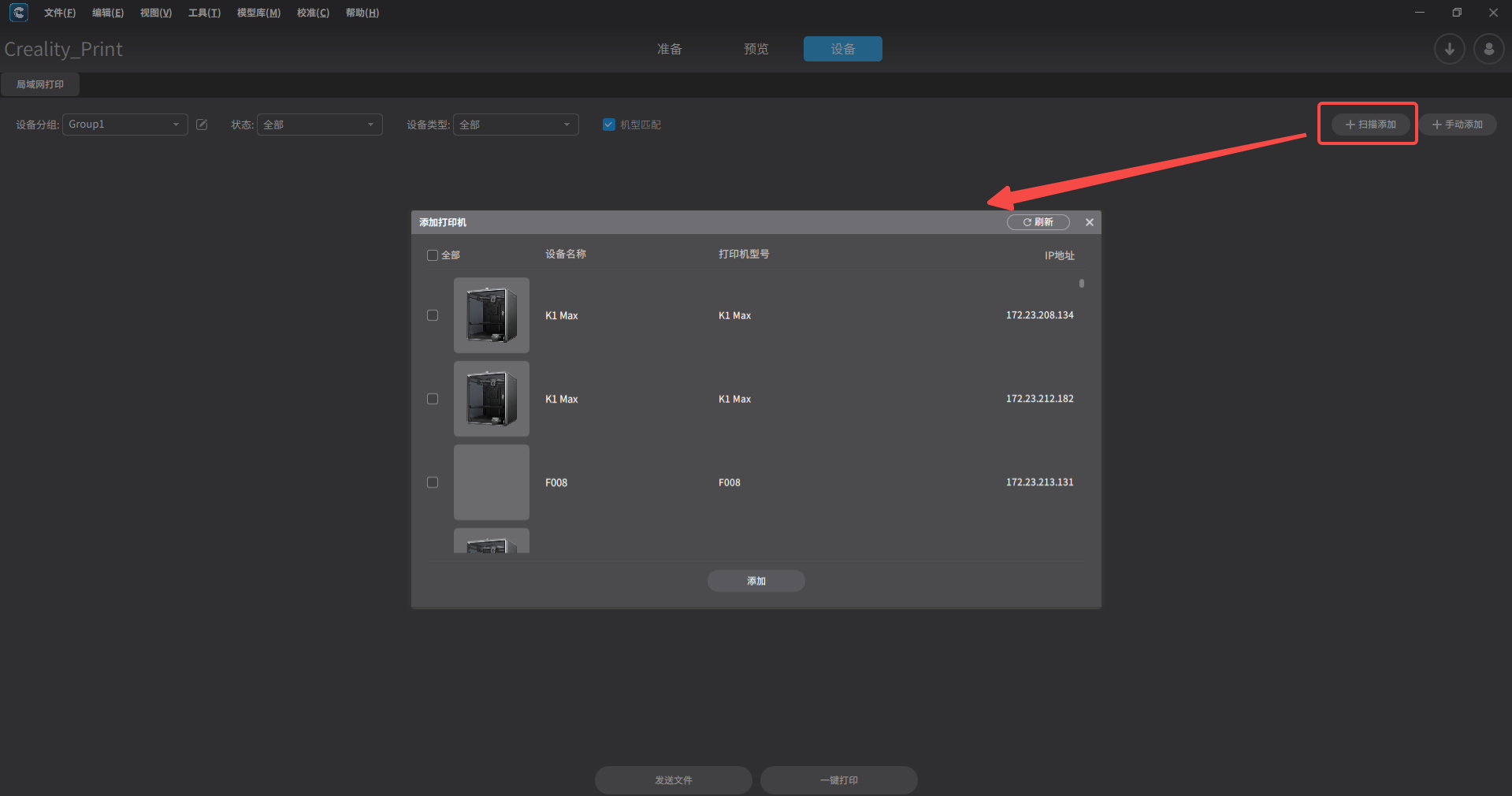Toggle the 全部 select-all checkbox
Viewport: 1512px width, 796px height.
click(x=433, y=255)
